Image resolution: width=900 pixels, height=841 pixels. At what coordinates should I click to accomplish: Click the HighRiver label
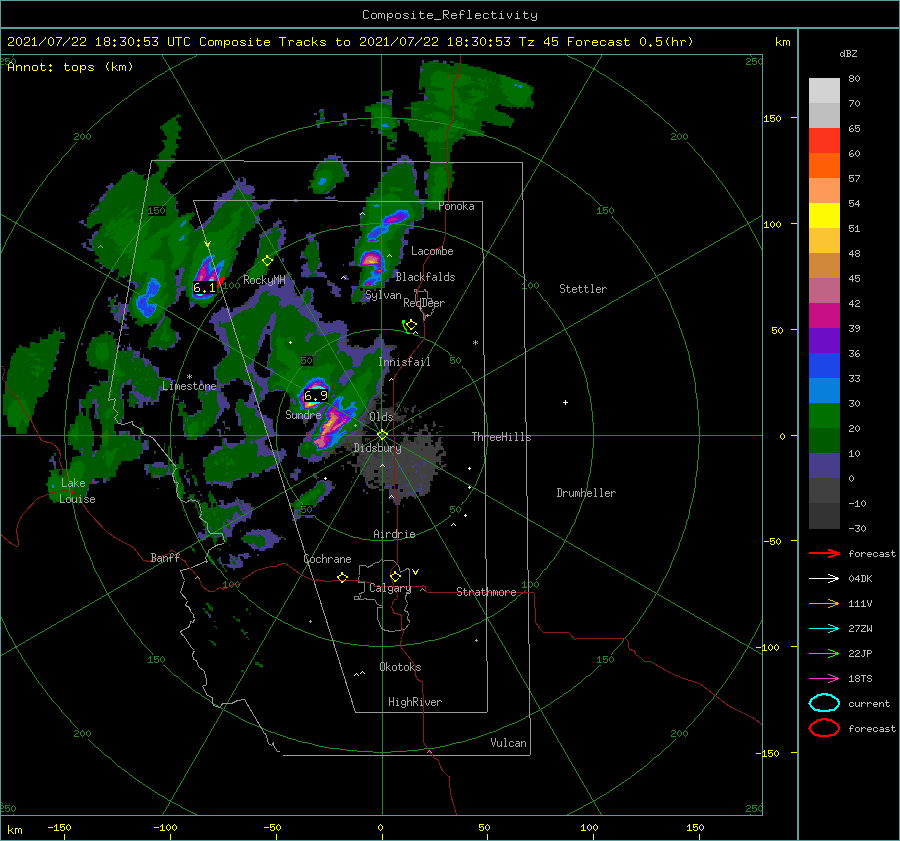coord(415,702)
